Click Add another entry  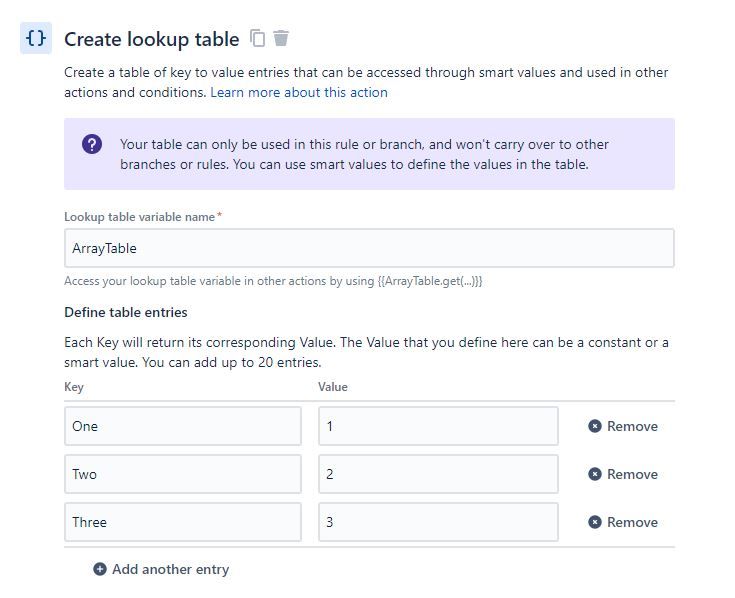click(170, 569)
